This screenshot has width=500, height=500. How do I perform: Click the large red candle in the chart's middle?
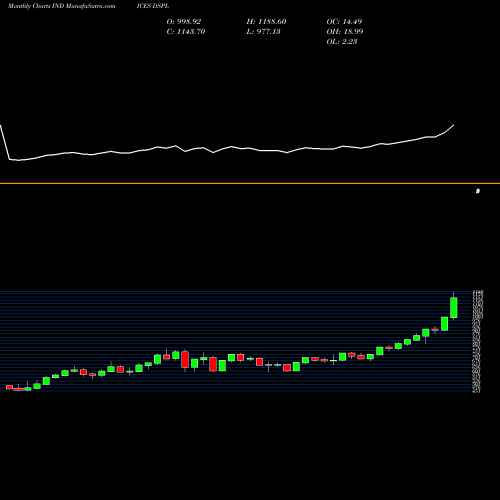(185, 360)
